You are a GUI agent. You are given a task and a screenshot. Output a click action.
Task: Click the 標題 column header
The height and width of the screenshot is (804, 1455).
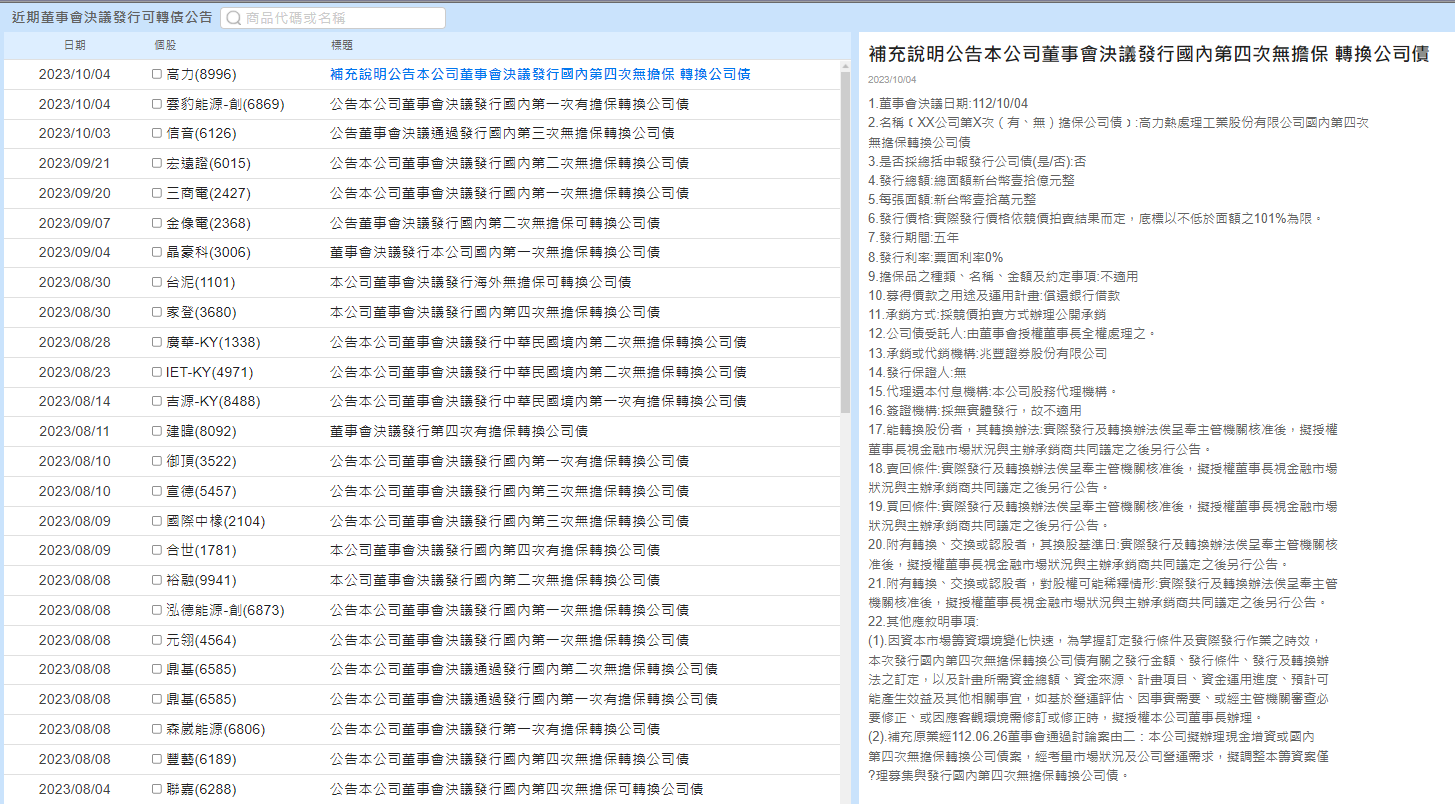pos(341,46)
